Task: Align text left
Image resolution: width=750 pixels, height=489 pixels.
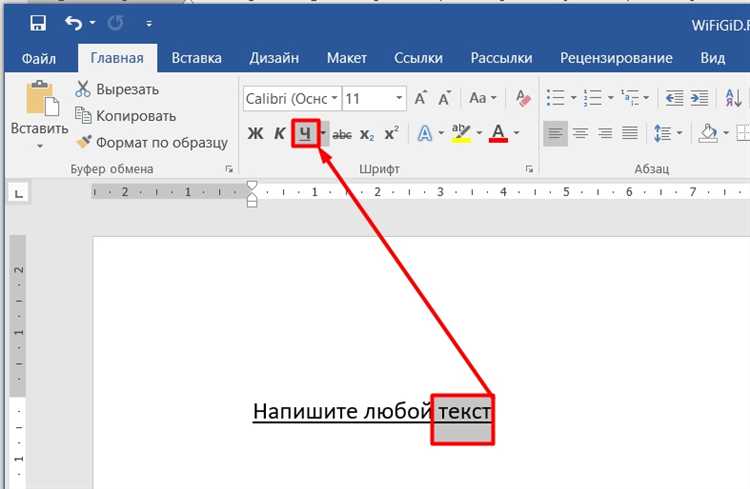Action: [555, 133]
